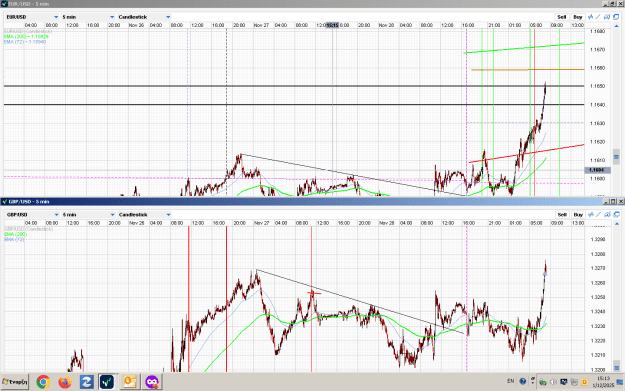
Task: Open 5 min timeframe dropdown in EUR/USD chart
Action: [x=88, y=17]
